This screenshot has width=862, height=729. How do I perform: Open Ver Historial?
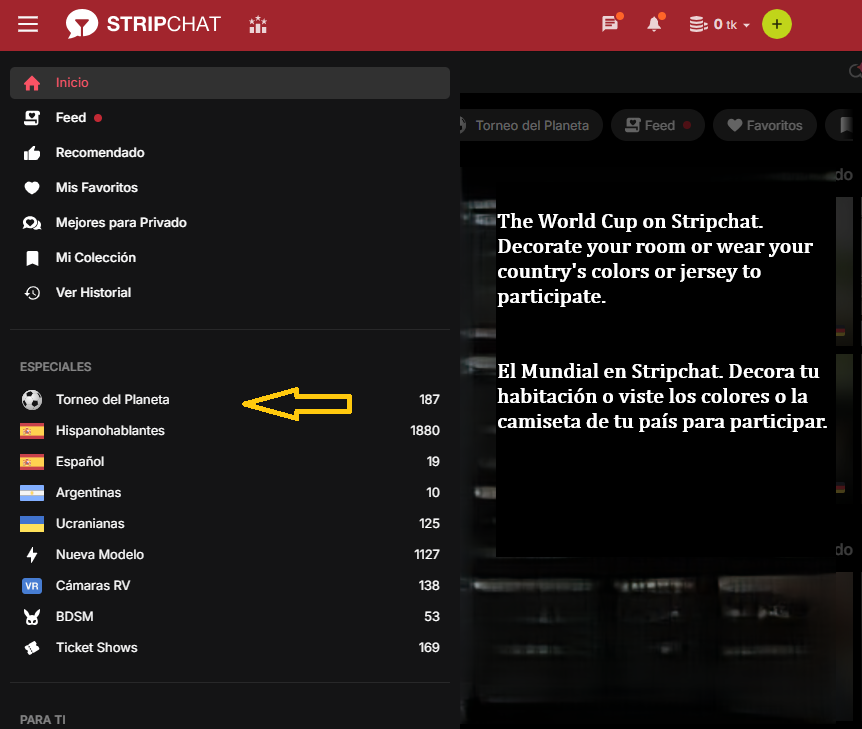point(230,292)
